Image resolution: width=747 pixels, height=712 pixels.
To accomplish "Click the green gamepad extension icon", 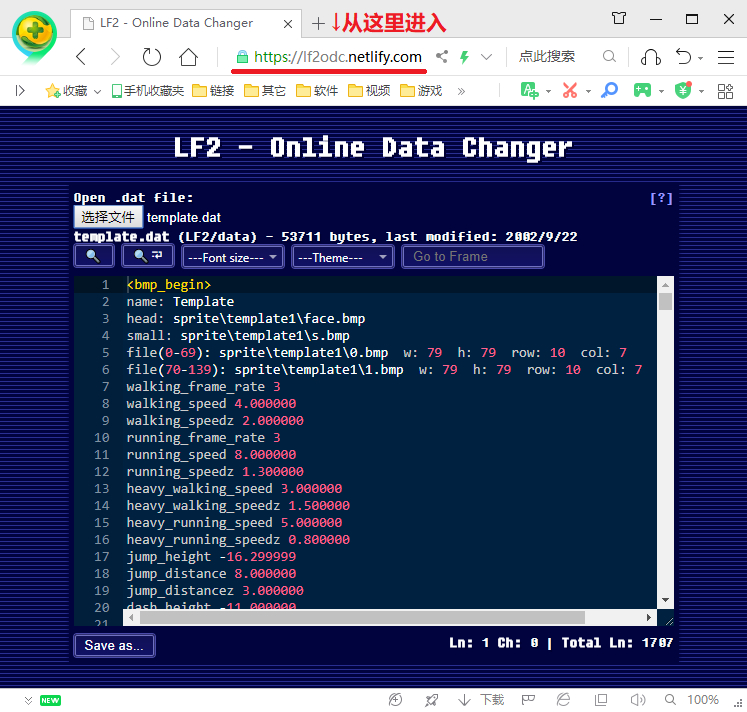I will (x=642, y=90).
